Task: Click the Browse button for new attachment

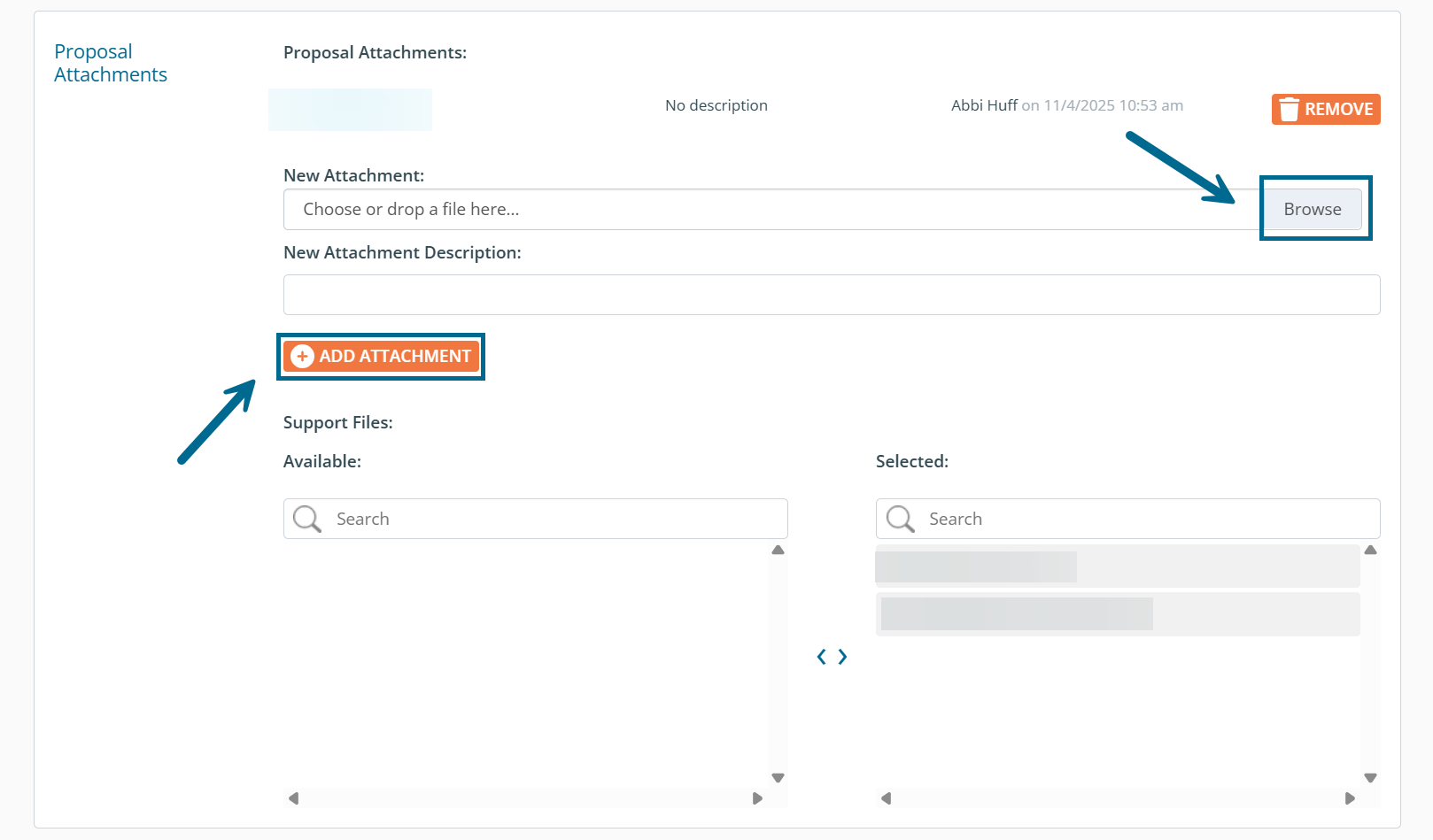Action: point(1312,209)
